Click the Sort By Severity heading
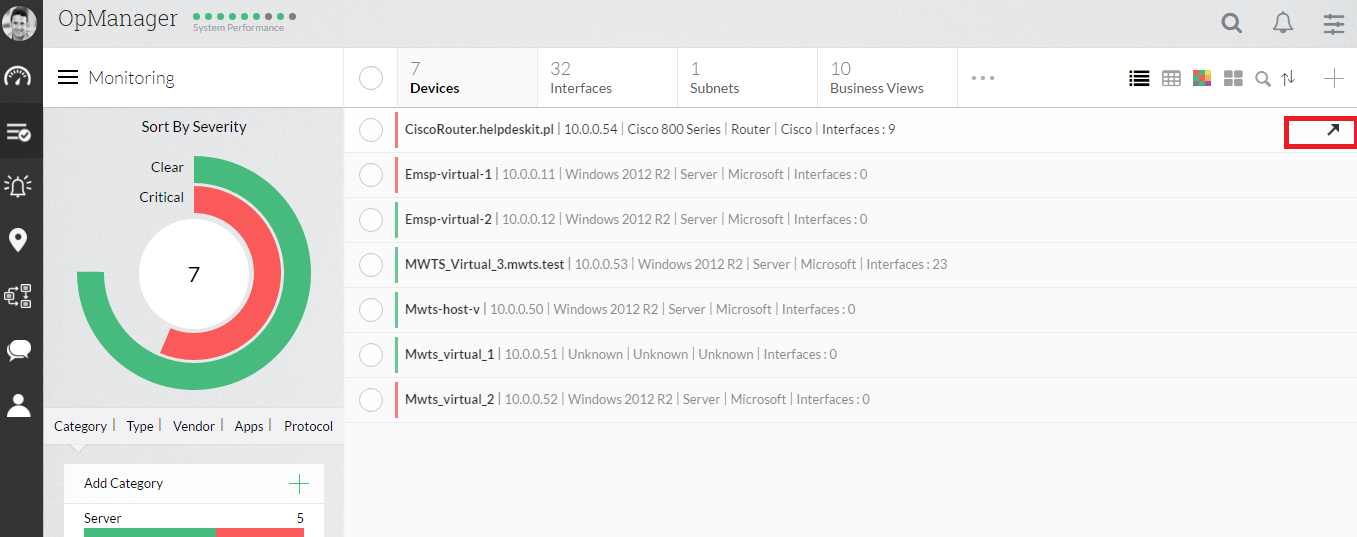Image resolution: width=1357 pixels, height=537 pixels. tap(194, 127)
